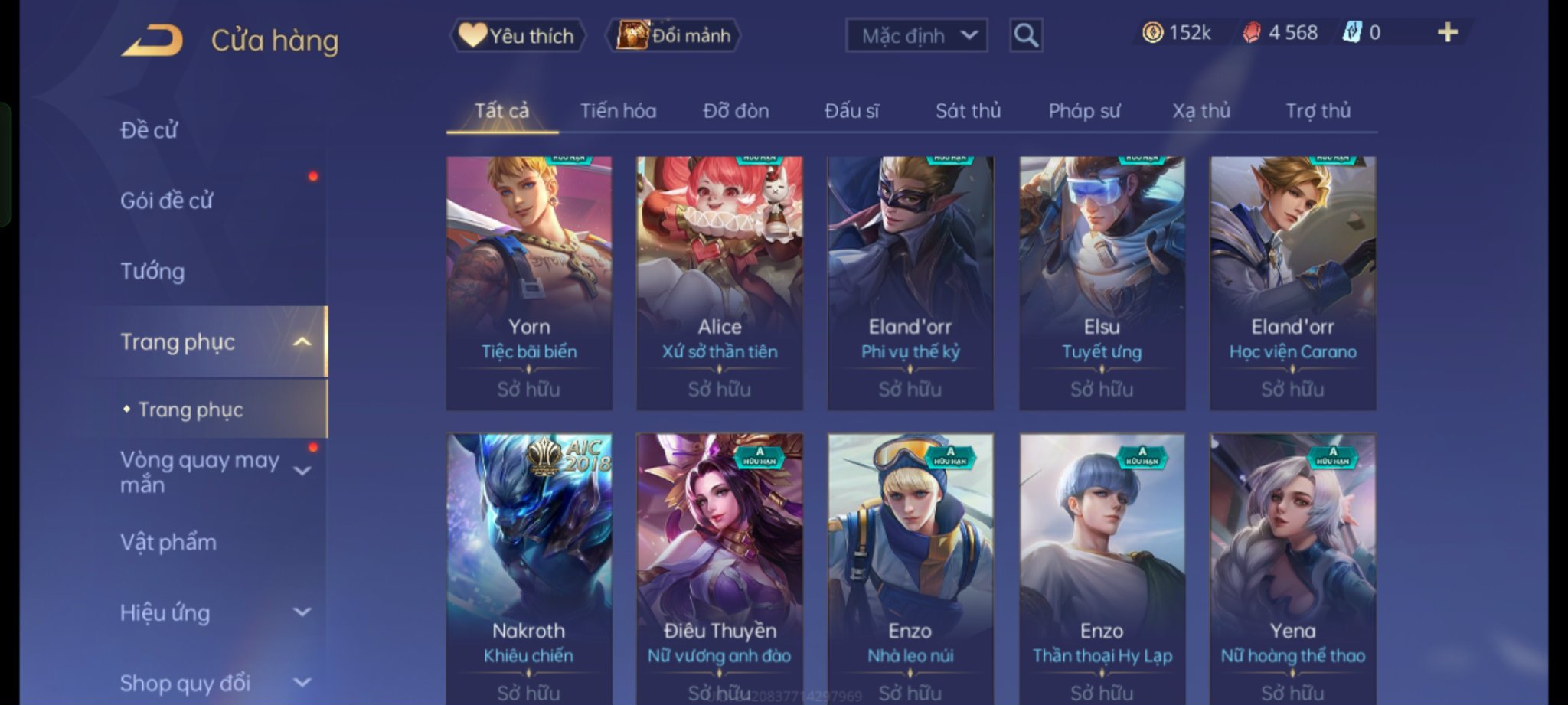The height and width of the screenshot is (705, 1568).
Task: Expand Vòng quay may mắn section
Action: click(302, 471)
